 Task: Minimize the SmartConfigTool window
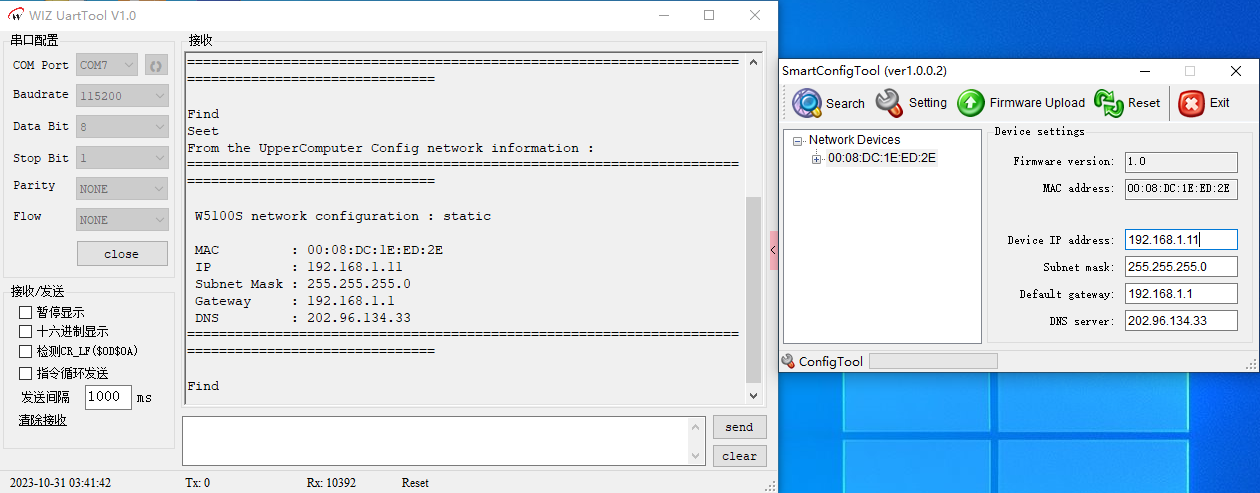(x=1144, y=71)
